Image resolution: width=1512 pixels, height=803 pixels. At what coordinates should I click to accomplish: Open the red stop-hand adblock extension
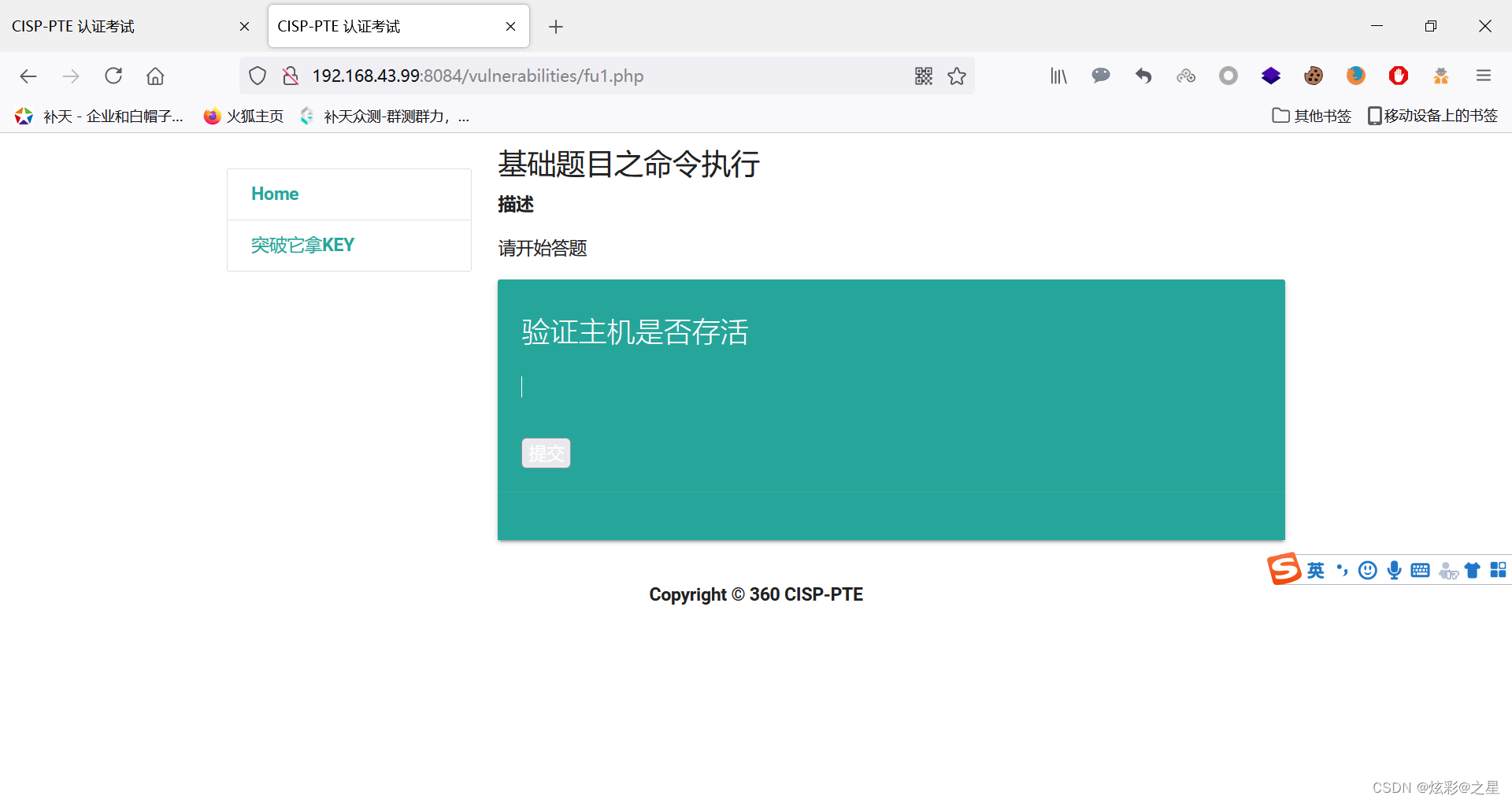coord(1399,76)
